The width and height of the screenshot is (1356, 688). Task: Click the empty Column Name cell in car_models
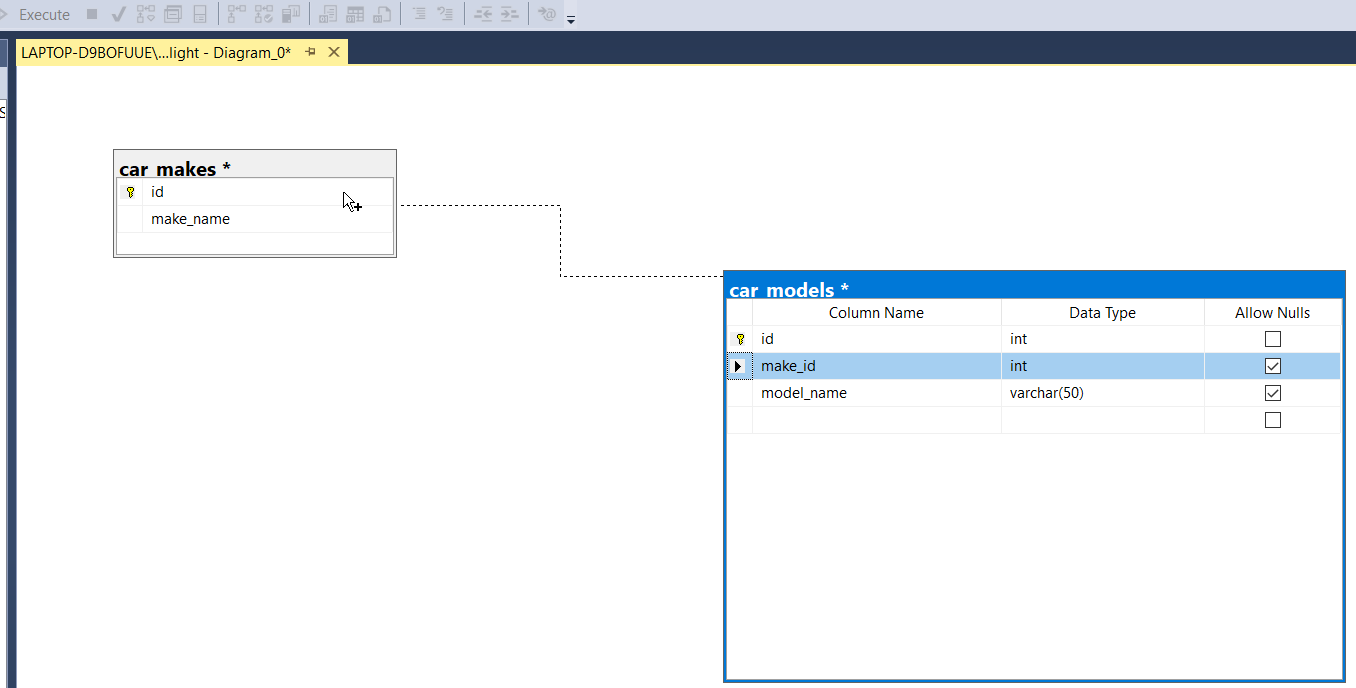pos(875,421)
